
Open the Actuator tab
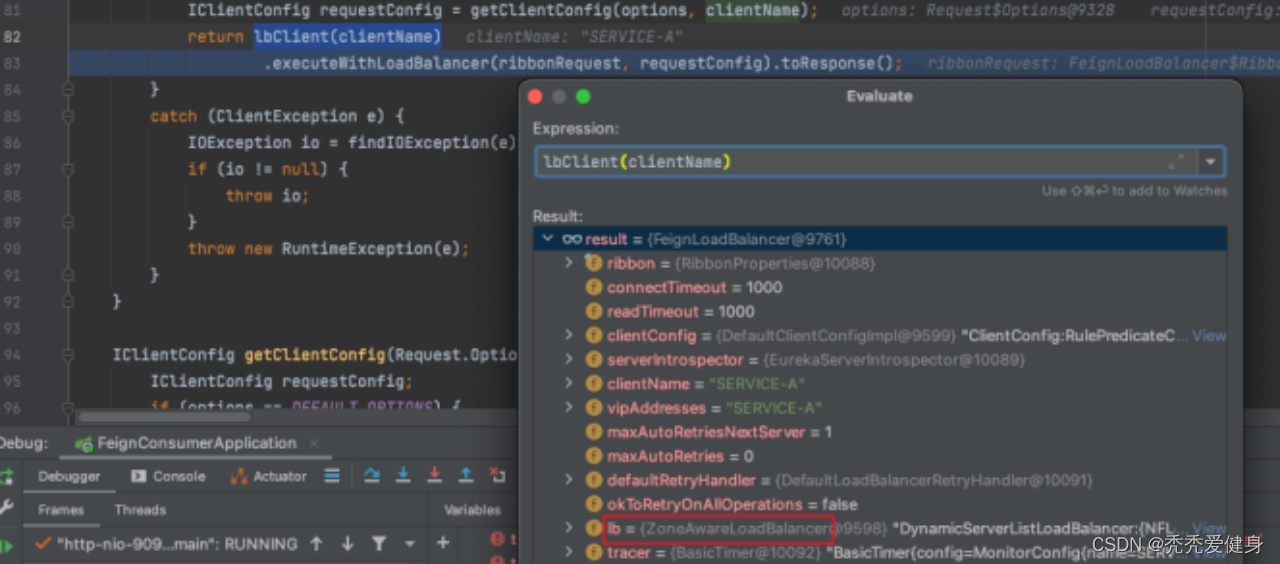pos(268,476)
